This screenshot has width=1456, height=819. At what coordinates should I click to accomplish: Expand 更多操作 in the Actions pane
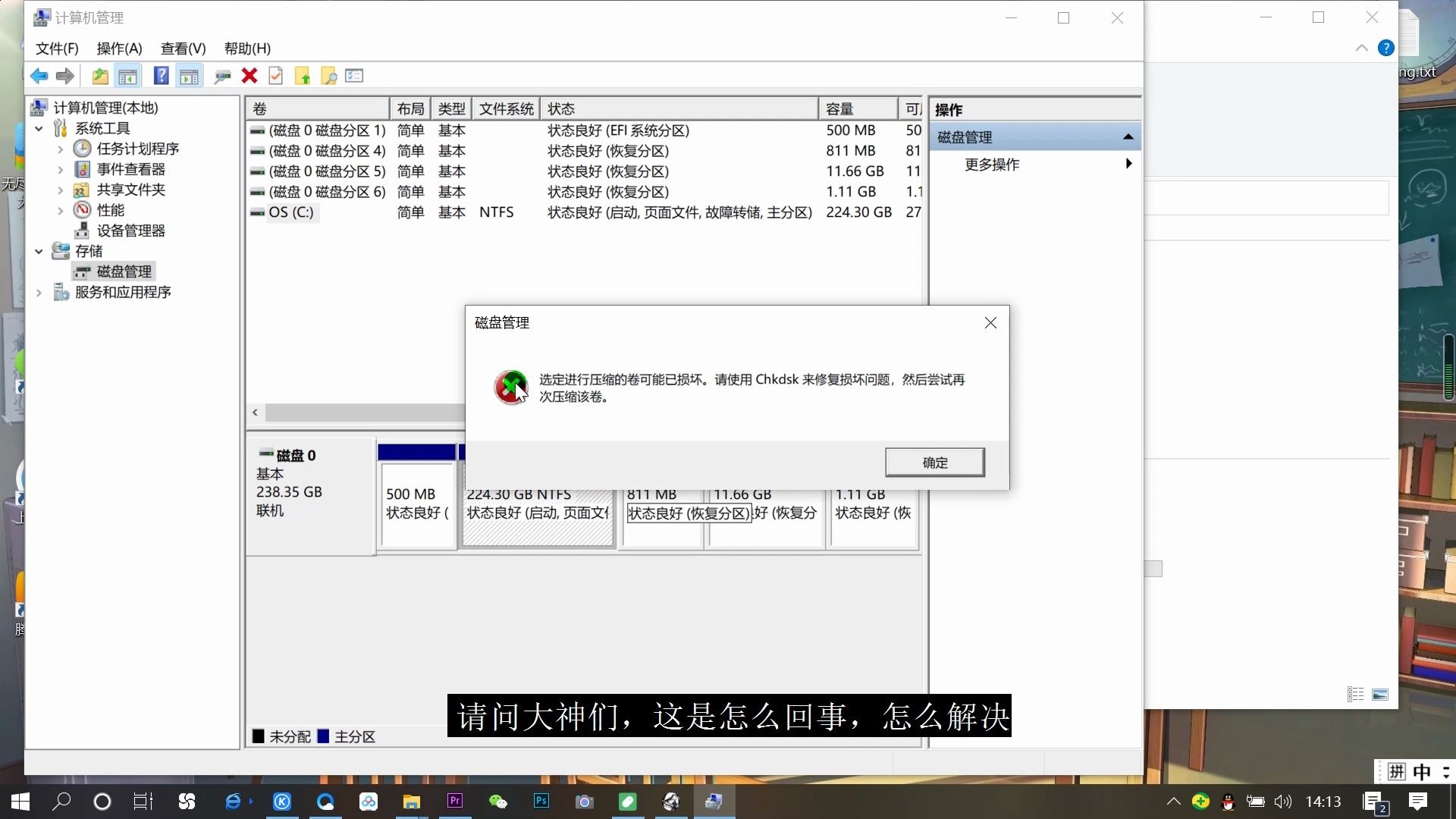(x=992, y=165)
